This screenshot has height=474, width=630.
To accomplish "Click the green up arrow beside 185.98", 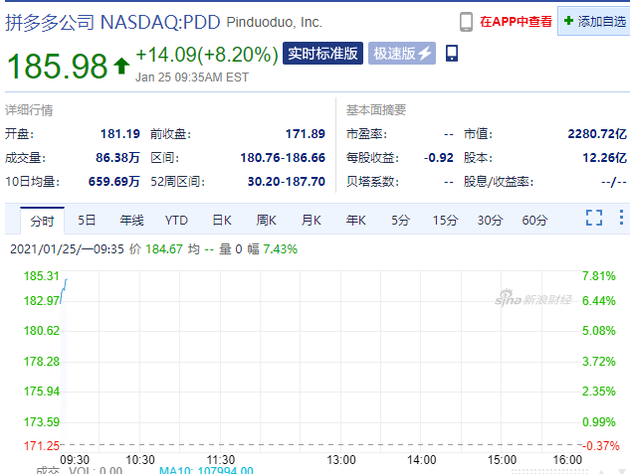I will pyautogui.click(x=121, y=66).
